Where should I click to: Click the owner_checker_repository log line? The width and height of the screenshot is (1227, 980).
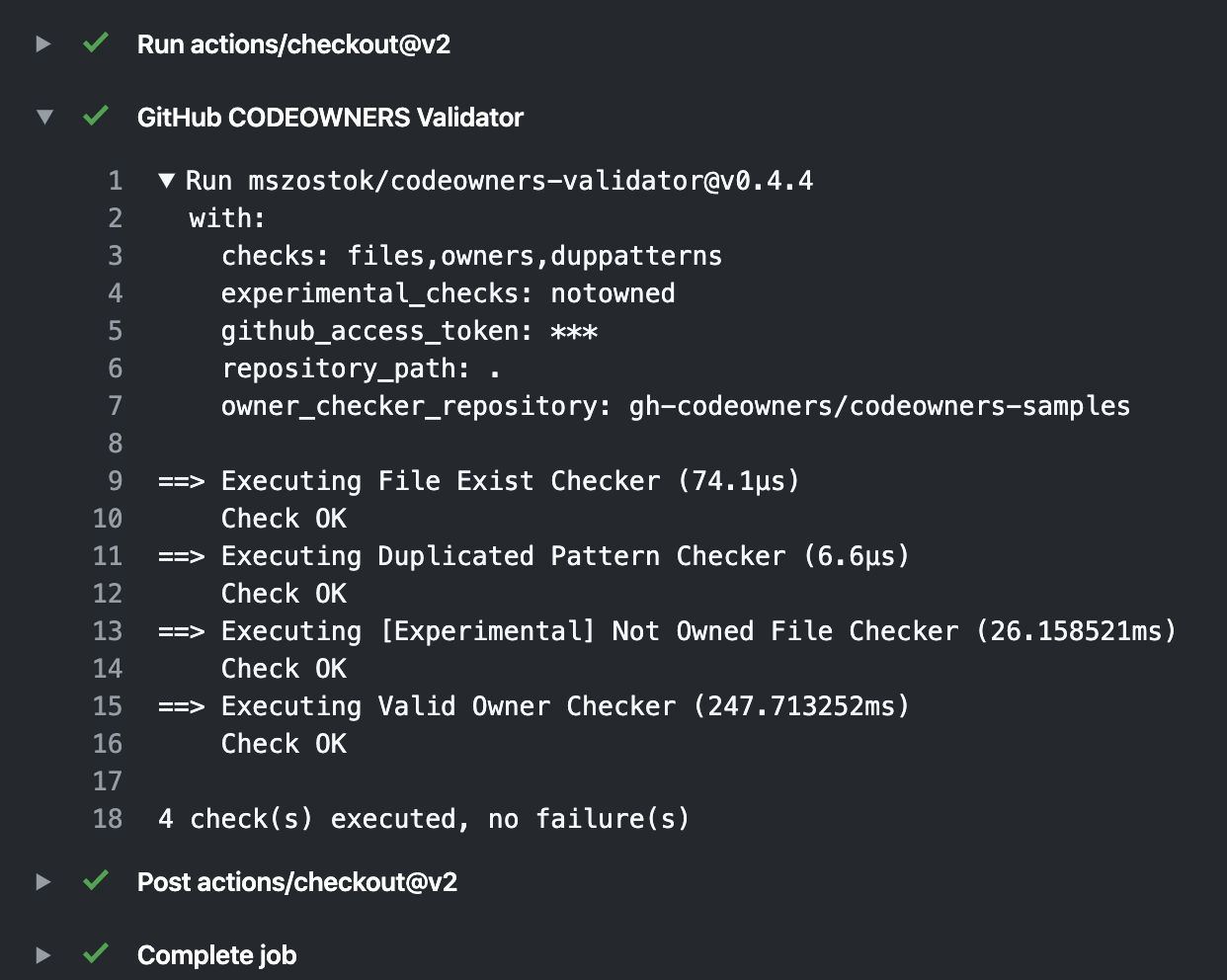tap(676, 406)
